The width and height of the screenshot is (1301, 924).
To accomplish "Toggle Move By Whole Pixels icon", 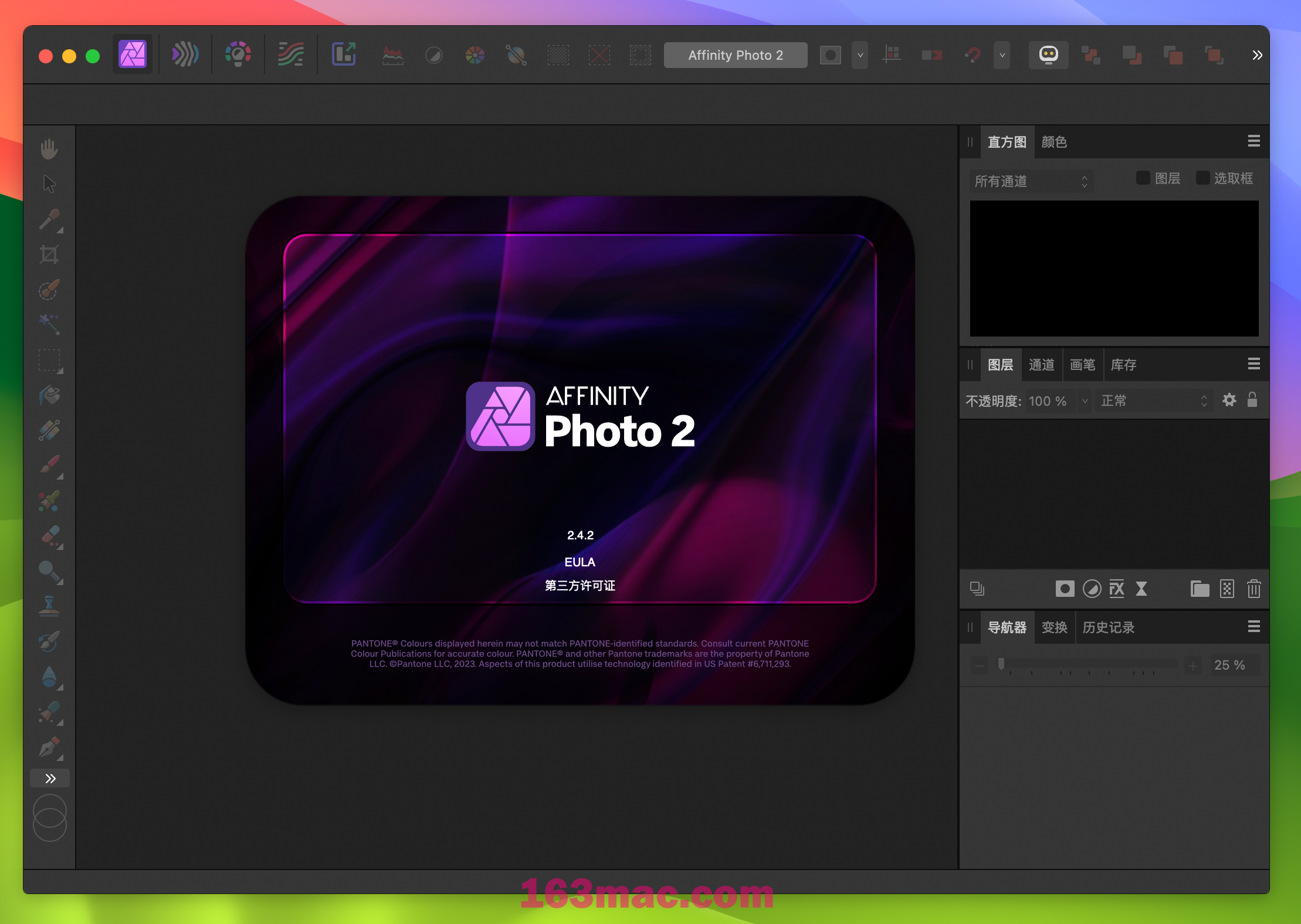I will point(932,56).
